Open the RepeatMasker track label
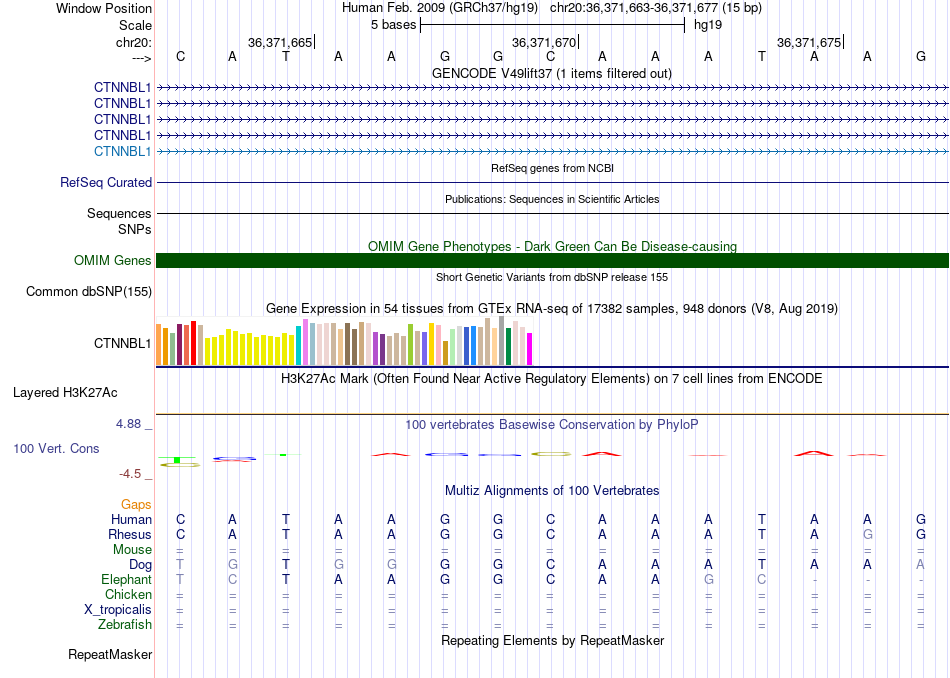Image resolution: width=950 pixels, height=678 pixels. pyautogui.click(x=110, y=654)
